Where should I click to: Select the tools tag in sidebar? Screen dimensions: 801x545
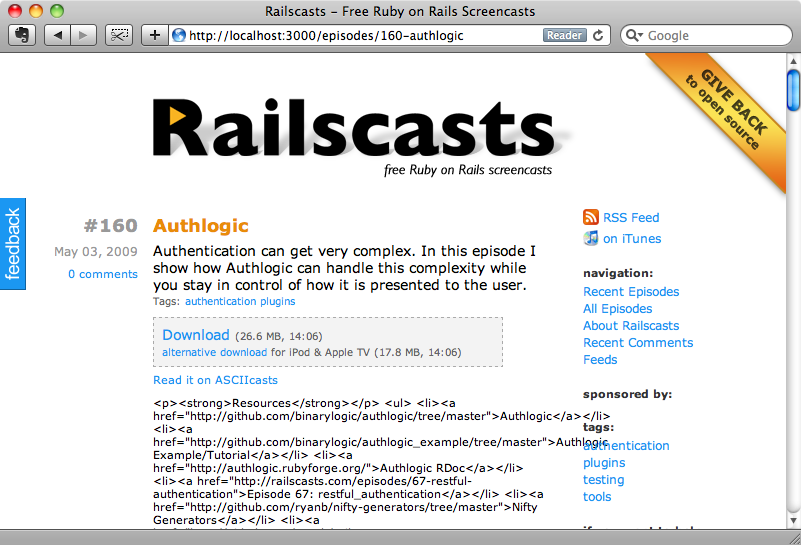597,496
